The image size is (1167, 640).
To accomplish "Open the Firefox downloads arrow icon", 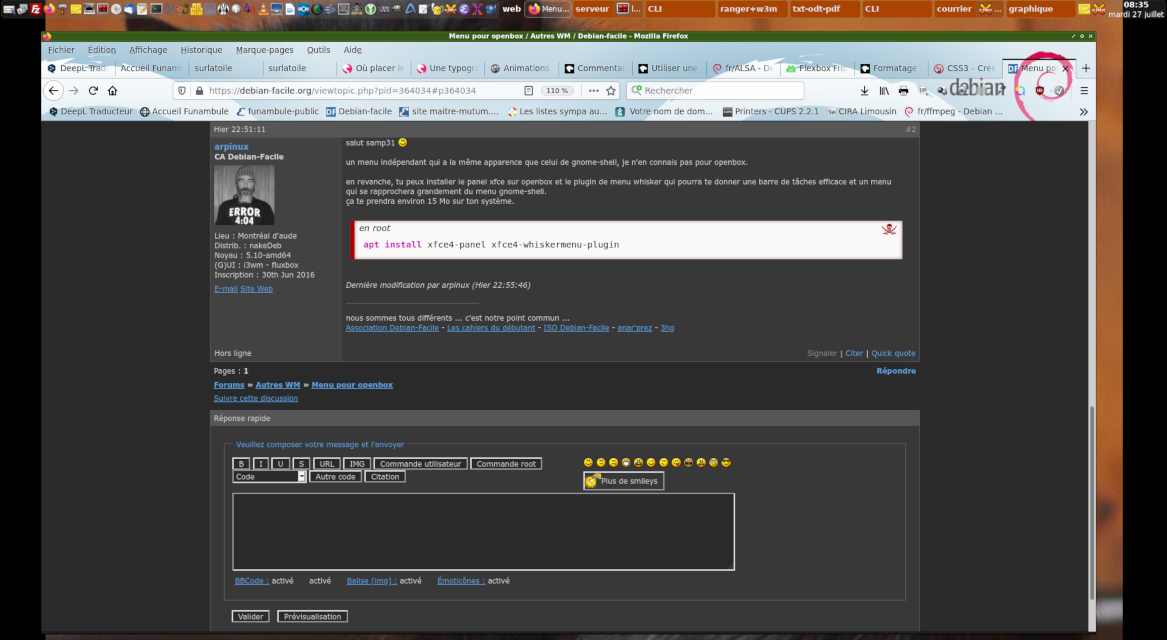I will (x=864, y=90).
